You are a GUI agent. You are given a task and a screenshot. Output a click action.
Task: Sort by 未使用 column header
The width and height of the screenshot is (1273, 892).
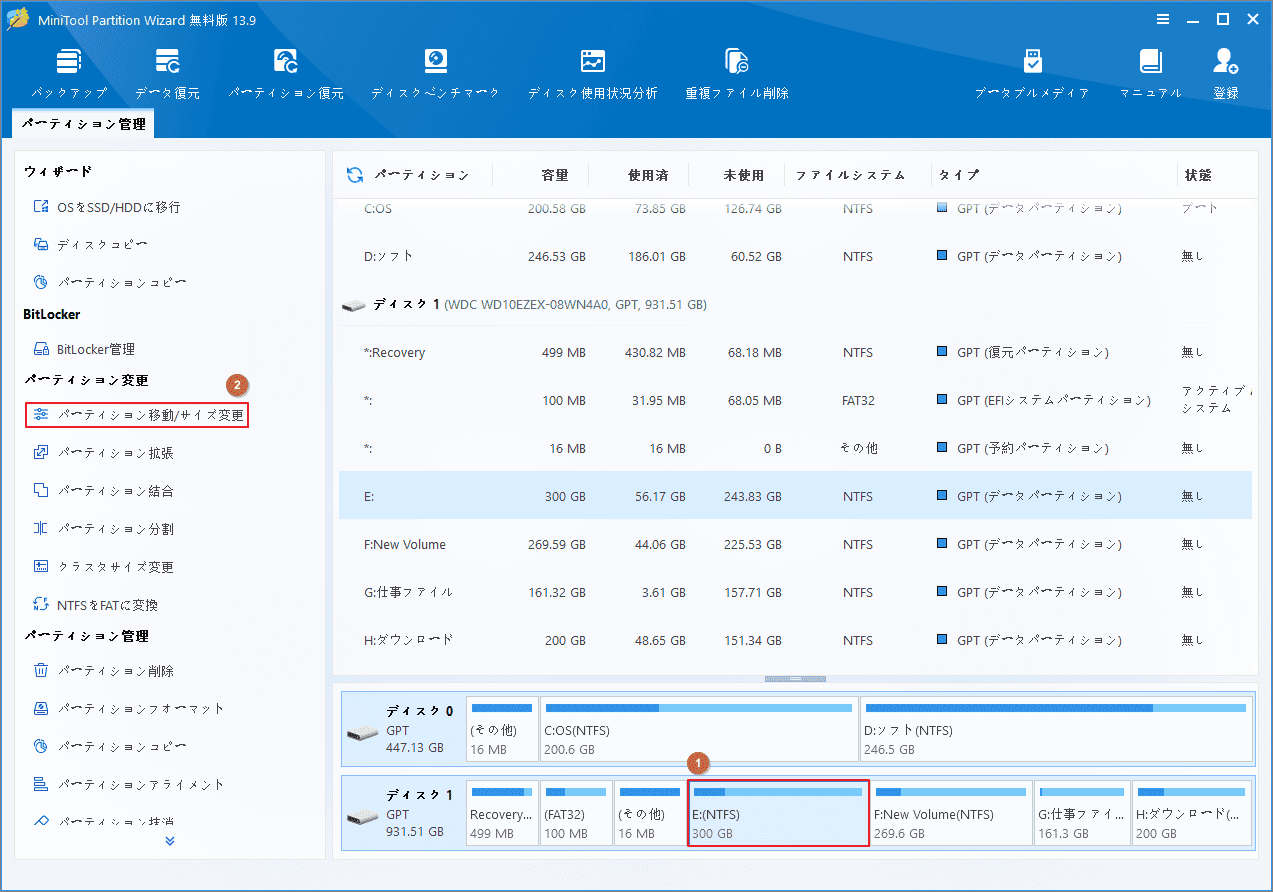[744, 175]
